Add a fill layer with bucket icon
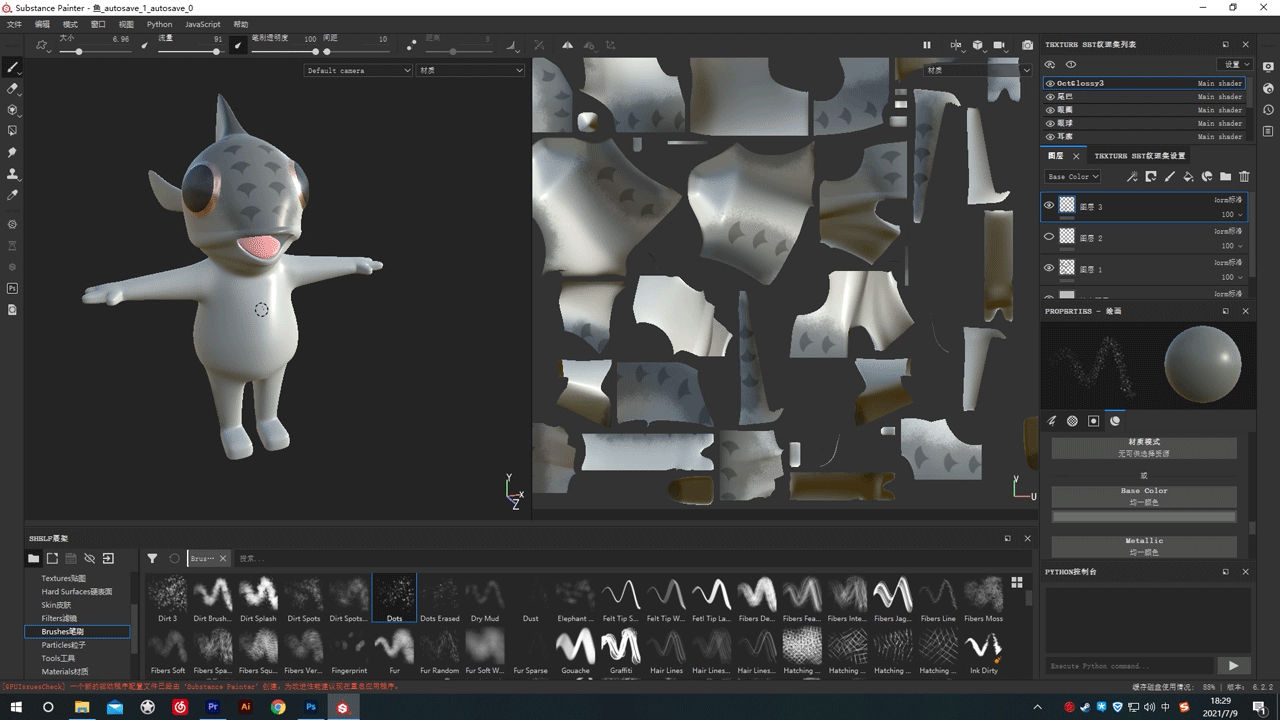1280x720 pixels. tap(1188, 177)
